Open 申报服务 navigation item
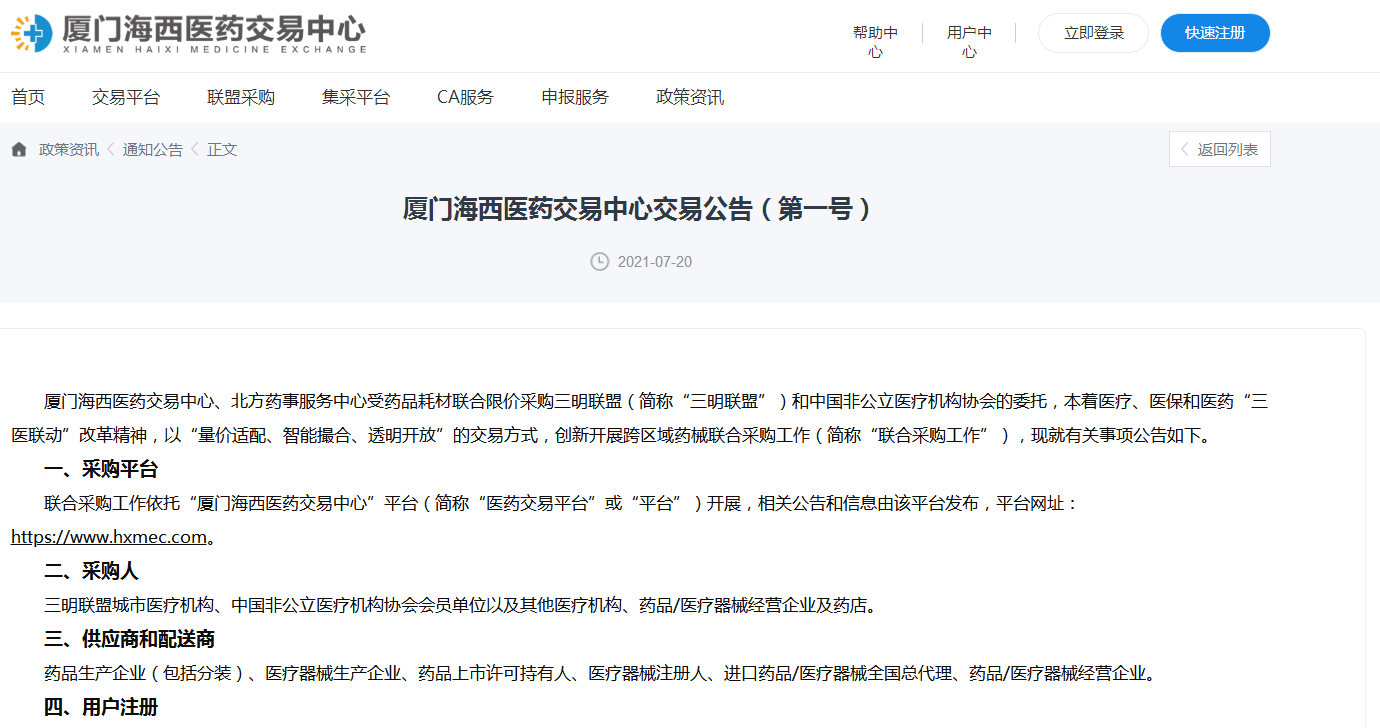This screenshot has width=1380, height=728. tap(575, 97)
